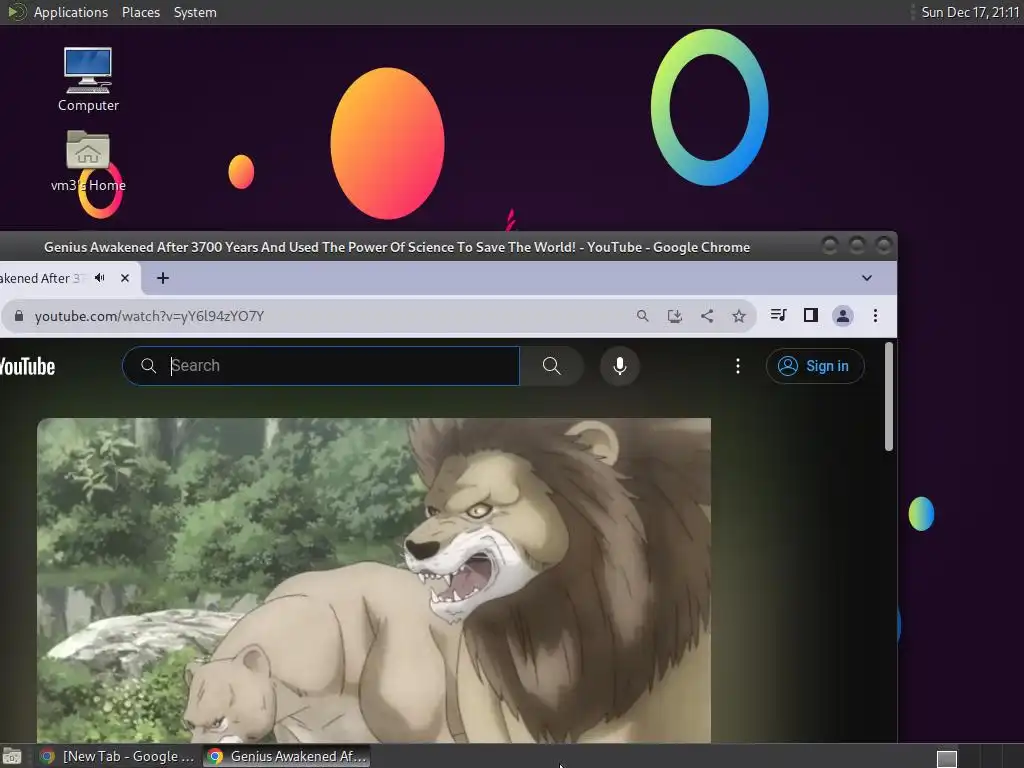Image resolution: width=1024 pixels, height=768 pixels.
Task: Sign in to YouTube
Action: (x=815, y=366)
